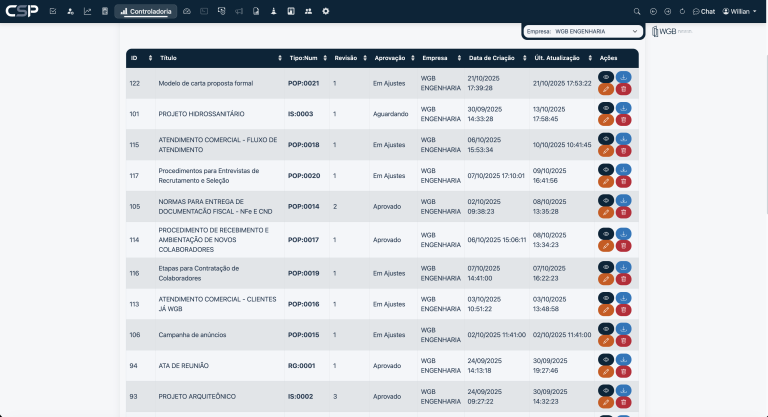
Task: Edit the POP:0019 Etapas para Contratação row
Action: tap(606, 279)
